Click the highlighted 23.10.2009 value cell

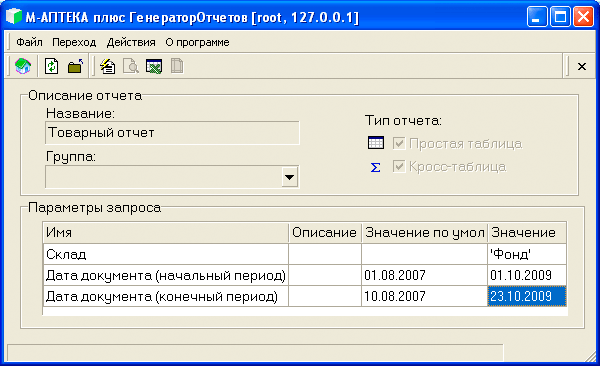[x=527, y=296]
